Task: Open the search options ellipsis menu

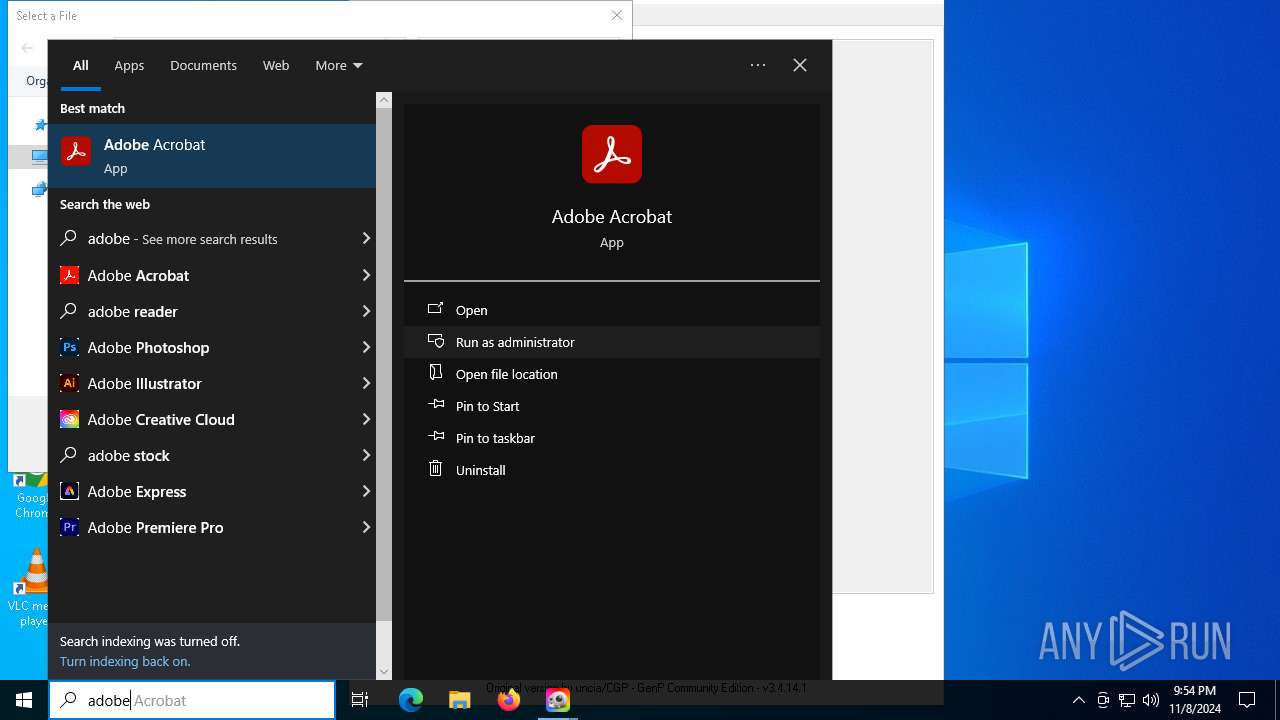Action: [758, 65]
